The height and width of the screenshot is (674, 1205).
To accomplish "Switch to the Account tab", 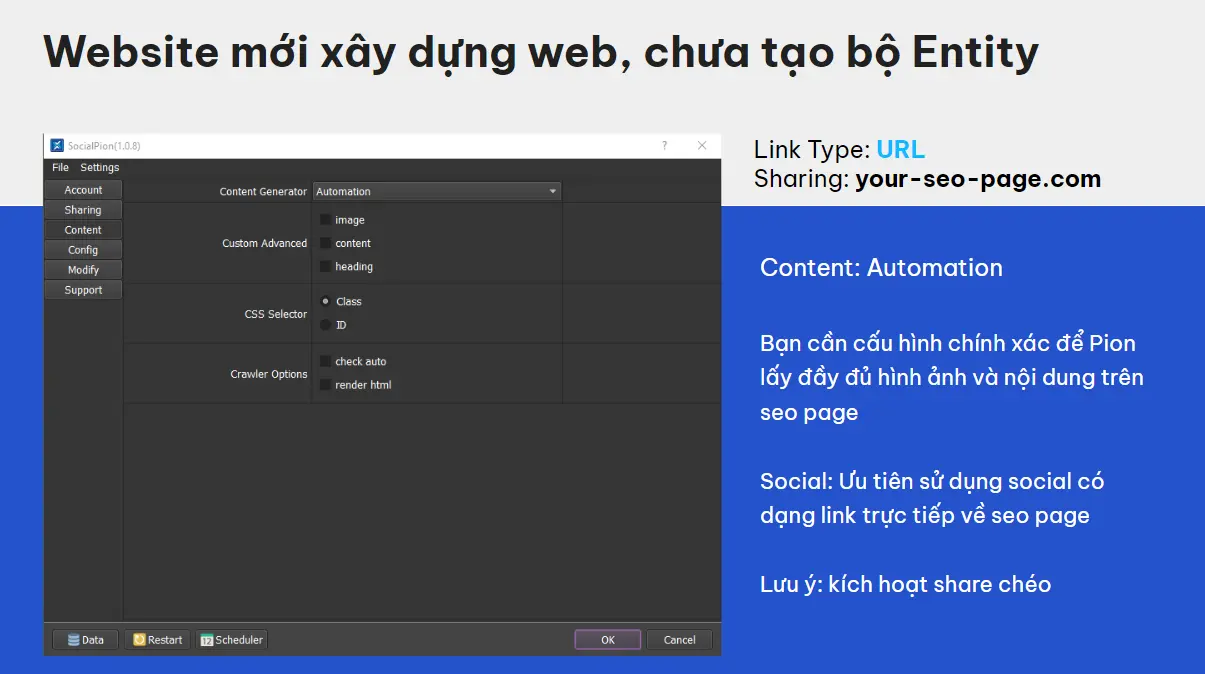I will pos(84,190).
